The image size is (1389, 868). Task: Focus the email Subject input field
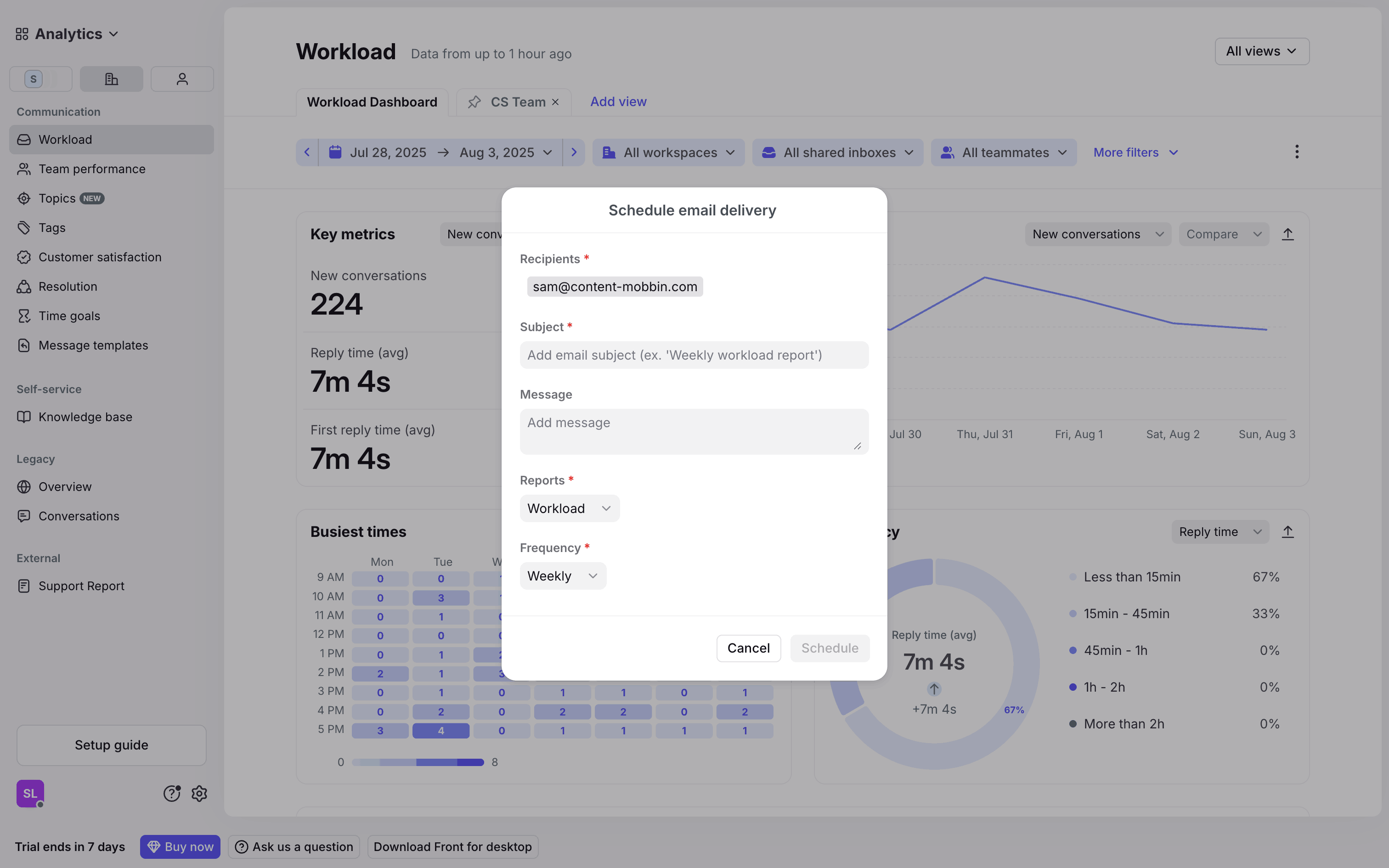(x=694, y=355)
